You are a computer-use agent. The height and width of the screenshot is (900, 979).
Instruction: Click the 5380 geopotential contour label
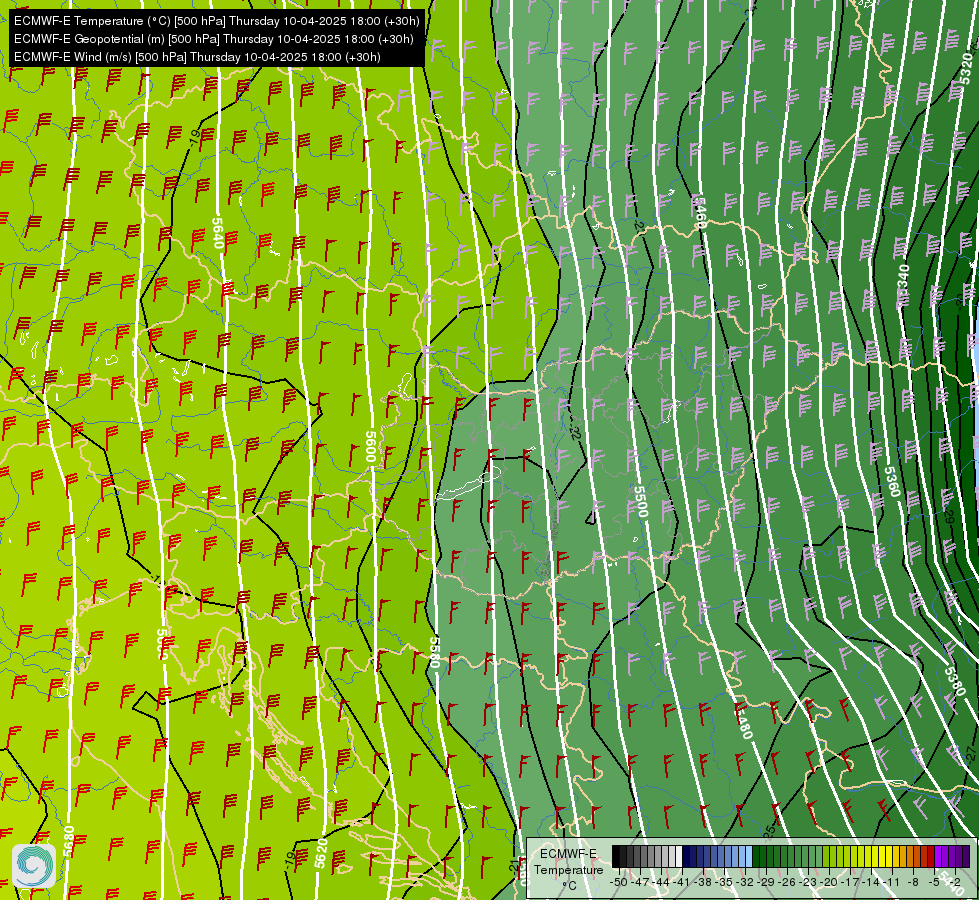coord(954,681)
